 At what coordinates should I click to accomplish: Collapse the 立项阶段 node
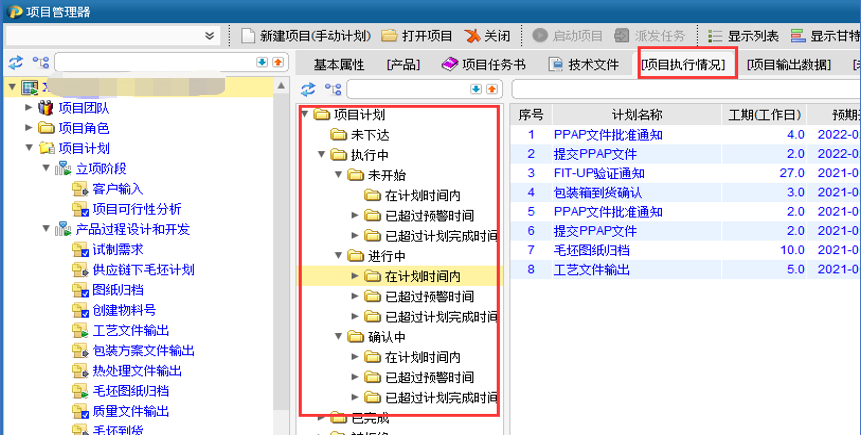pyautogui.click(x=46, y=168)
